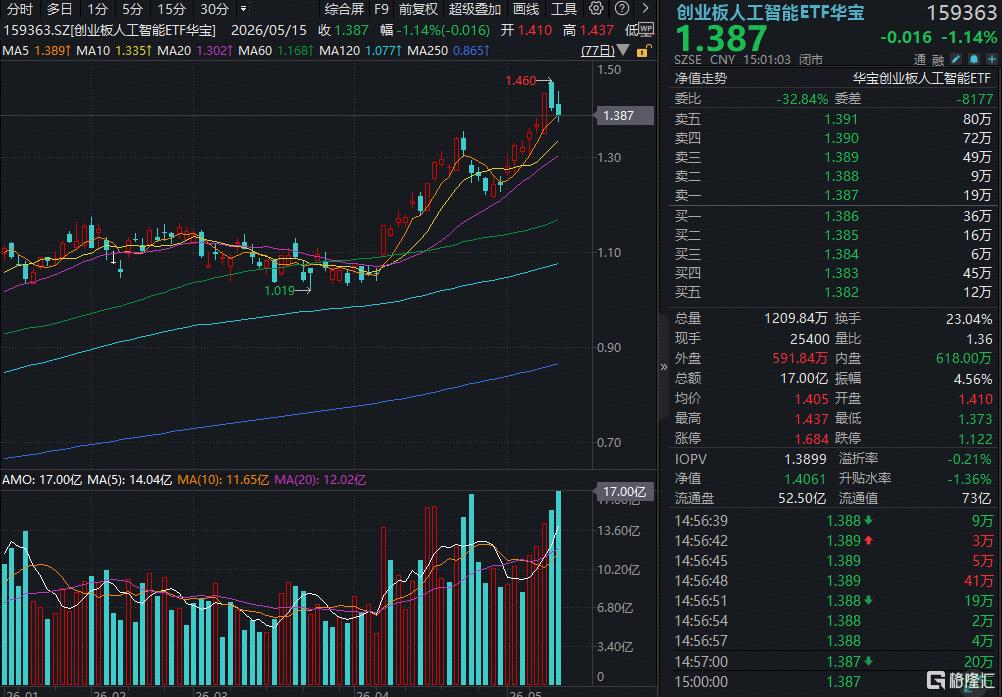Image resolution: width=1002 pixels, height=697 pixels.
Task: Click the 1.019 low price marker
Action: 279,291
